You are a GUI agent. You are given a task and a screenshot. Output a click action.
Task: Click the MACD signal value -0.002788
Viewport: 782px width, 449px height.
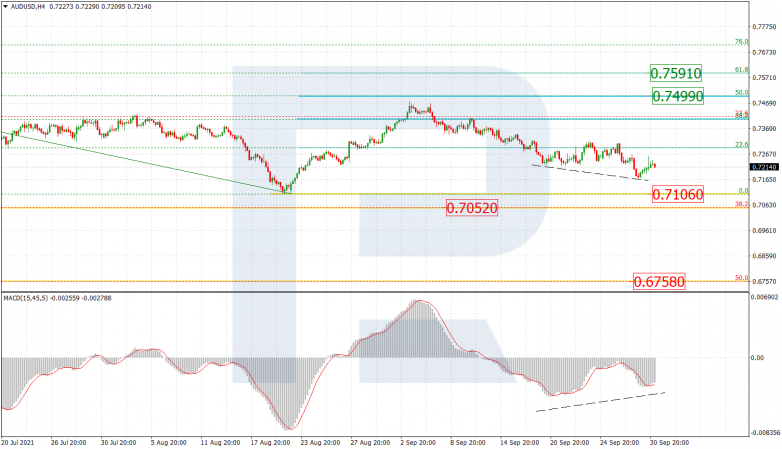pyautogui.click(x=97, y=298)
